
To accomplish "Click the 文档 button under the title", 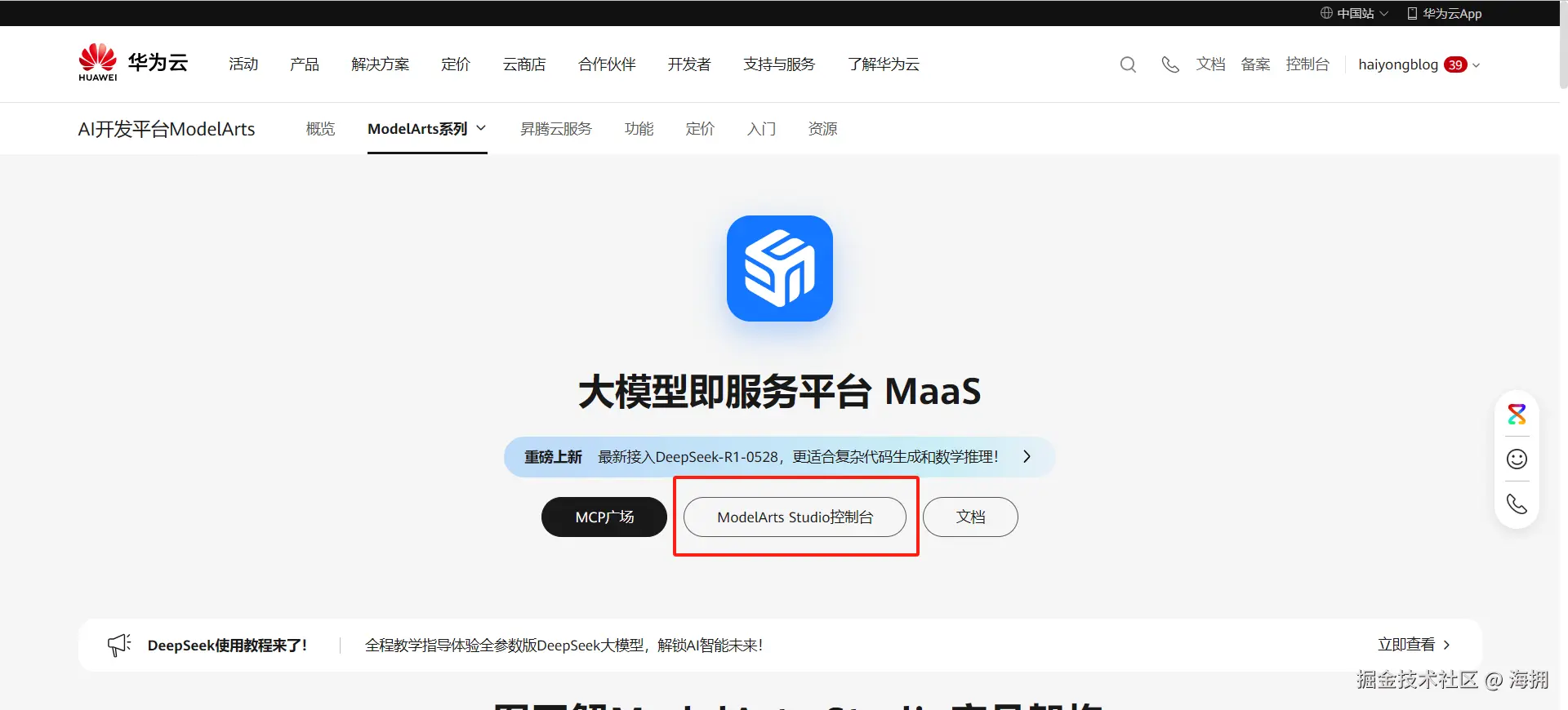I will tap(970, 517).
